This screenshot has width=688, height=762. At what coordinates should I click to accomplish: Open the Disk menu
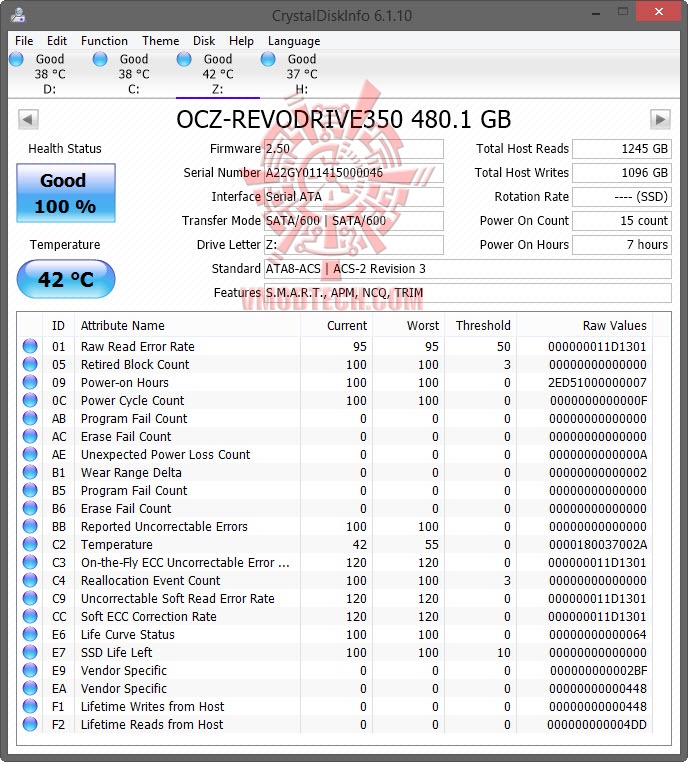point(204,41)
